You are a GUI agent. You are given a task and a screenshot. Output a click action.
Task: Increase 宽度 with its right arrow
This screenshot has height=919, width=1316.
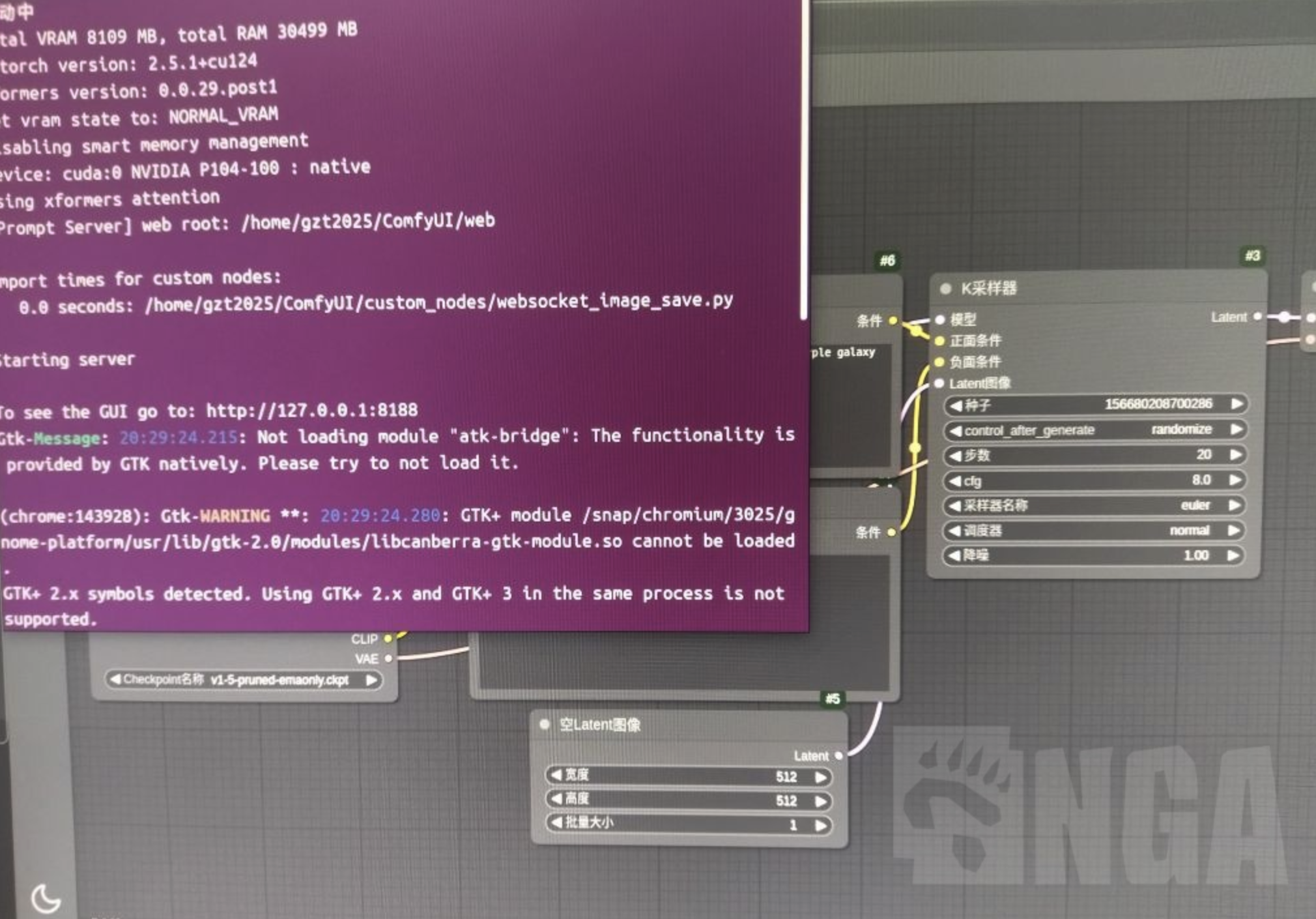821,777
